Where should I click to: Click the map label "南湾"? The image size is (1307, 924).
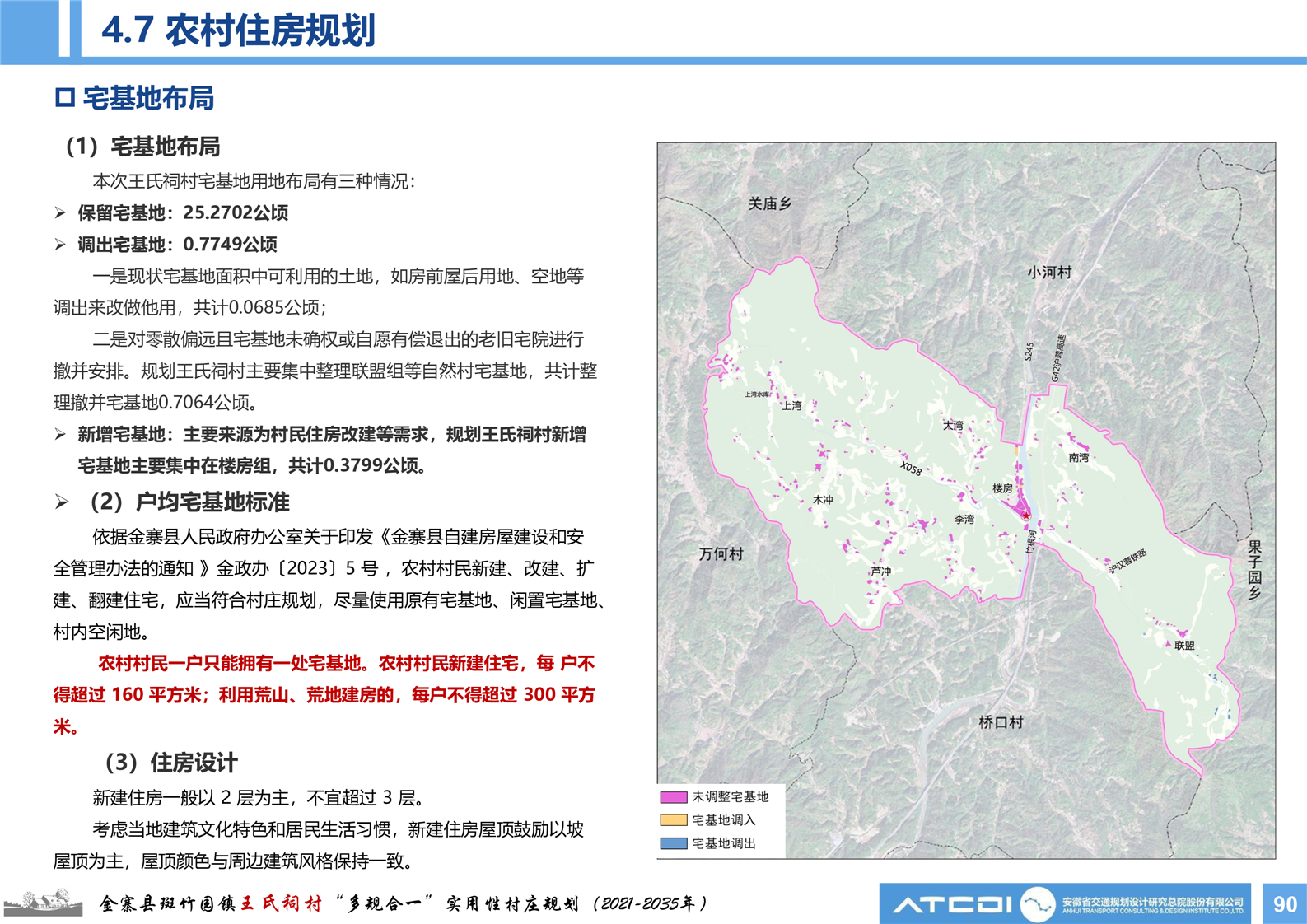click(1079, 457)
